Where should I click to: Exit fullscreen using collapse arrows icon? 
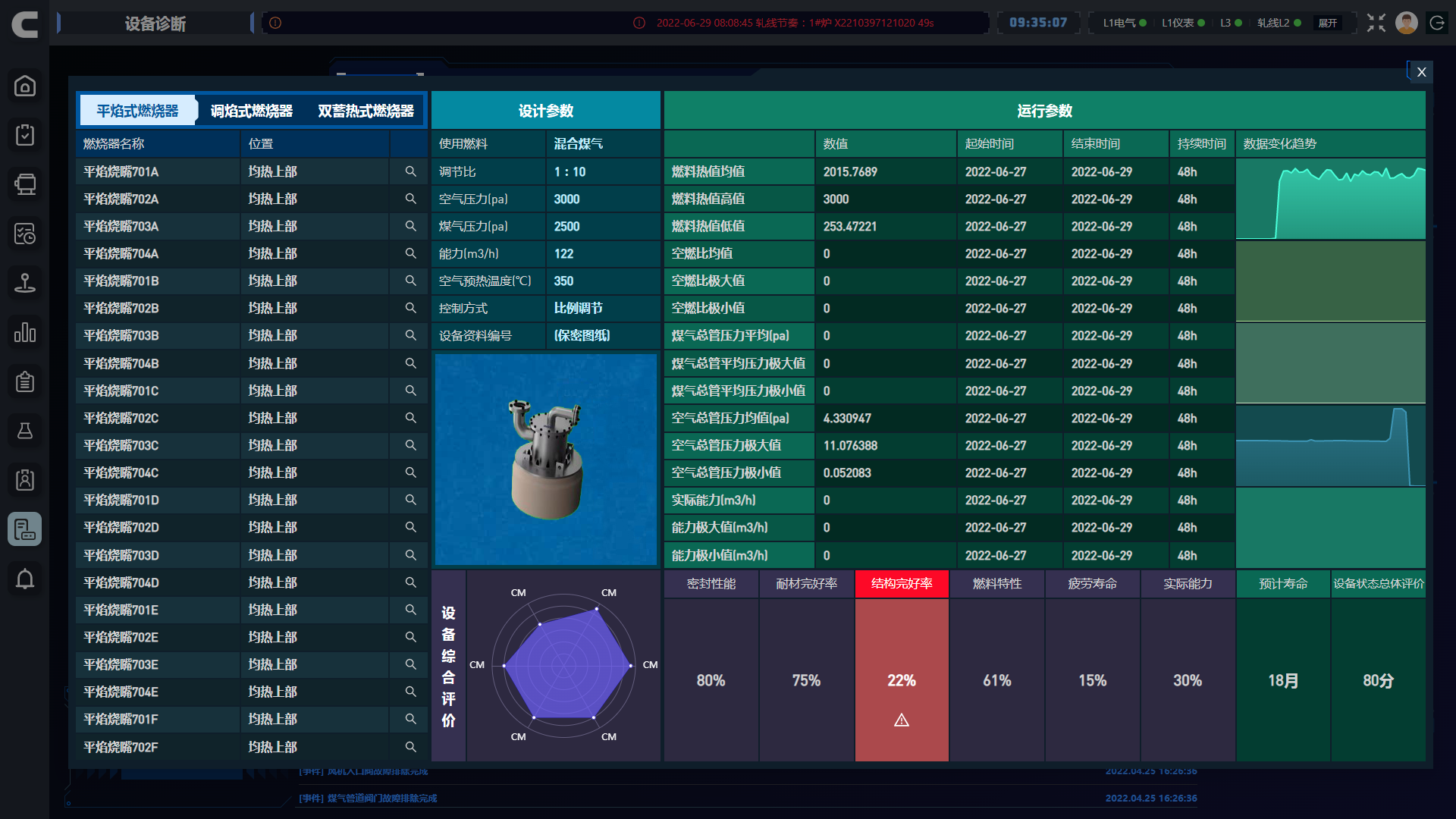(x=1376, y=23)
